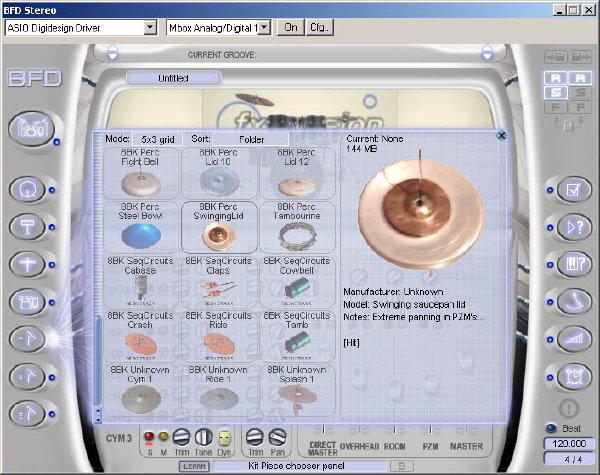Click the On button
The image size is (600, 475).
tap(290, 28)
